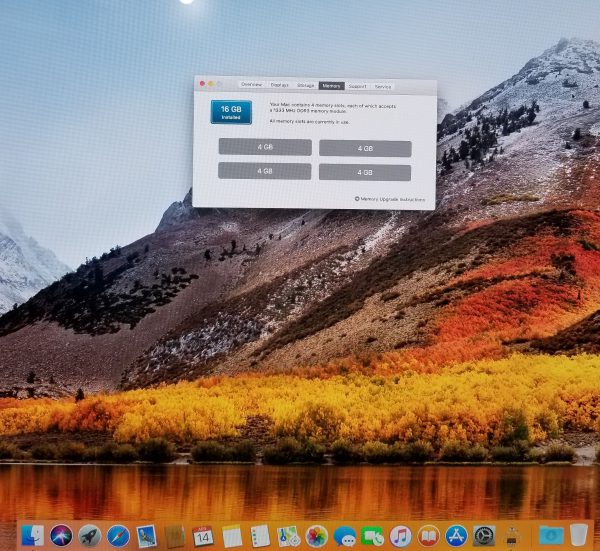Viewport: 600px width, 551px height.
Task: Open Trash in the dock
Action: [x=578, y=535]
